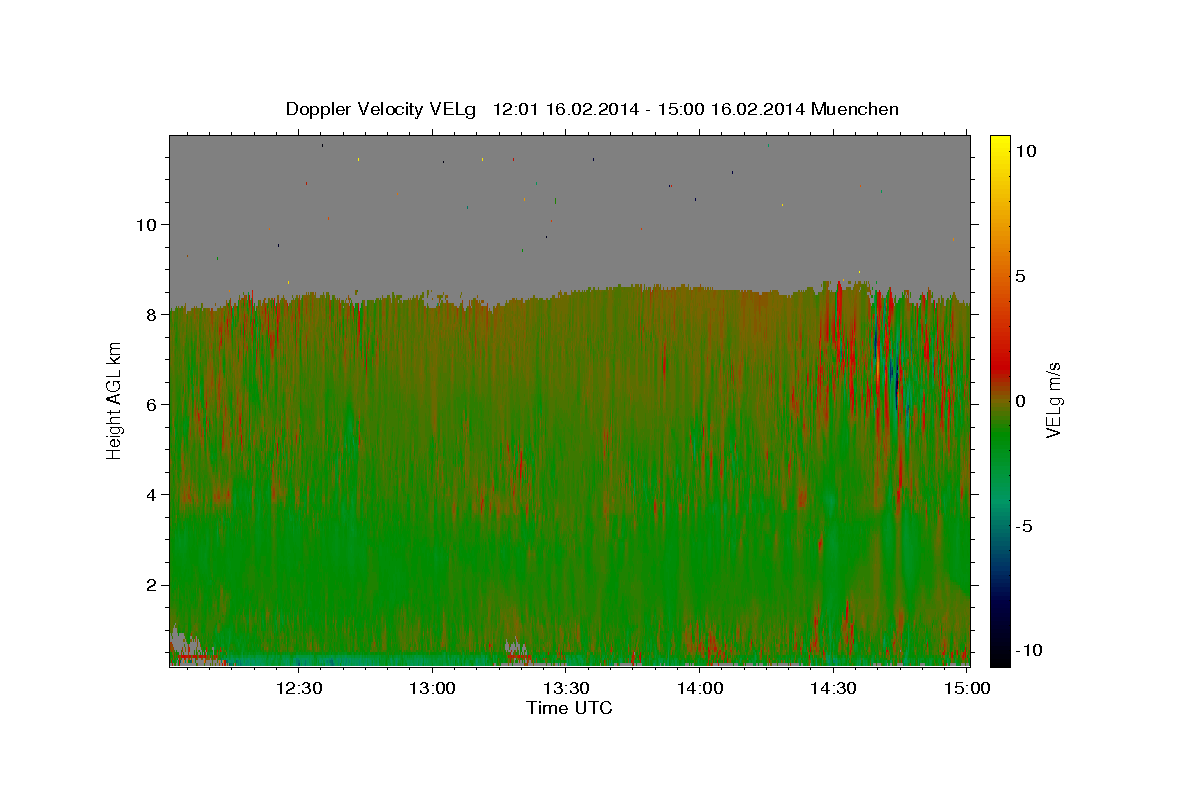
Task: Click the colorbar tick label -5
Action: click(1023, 526)
